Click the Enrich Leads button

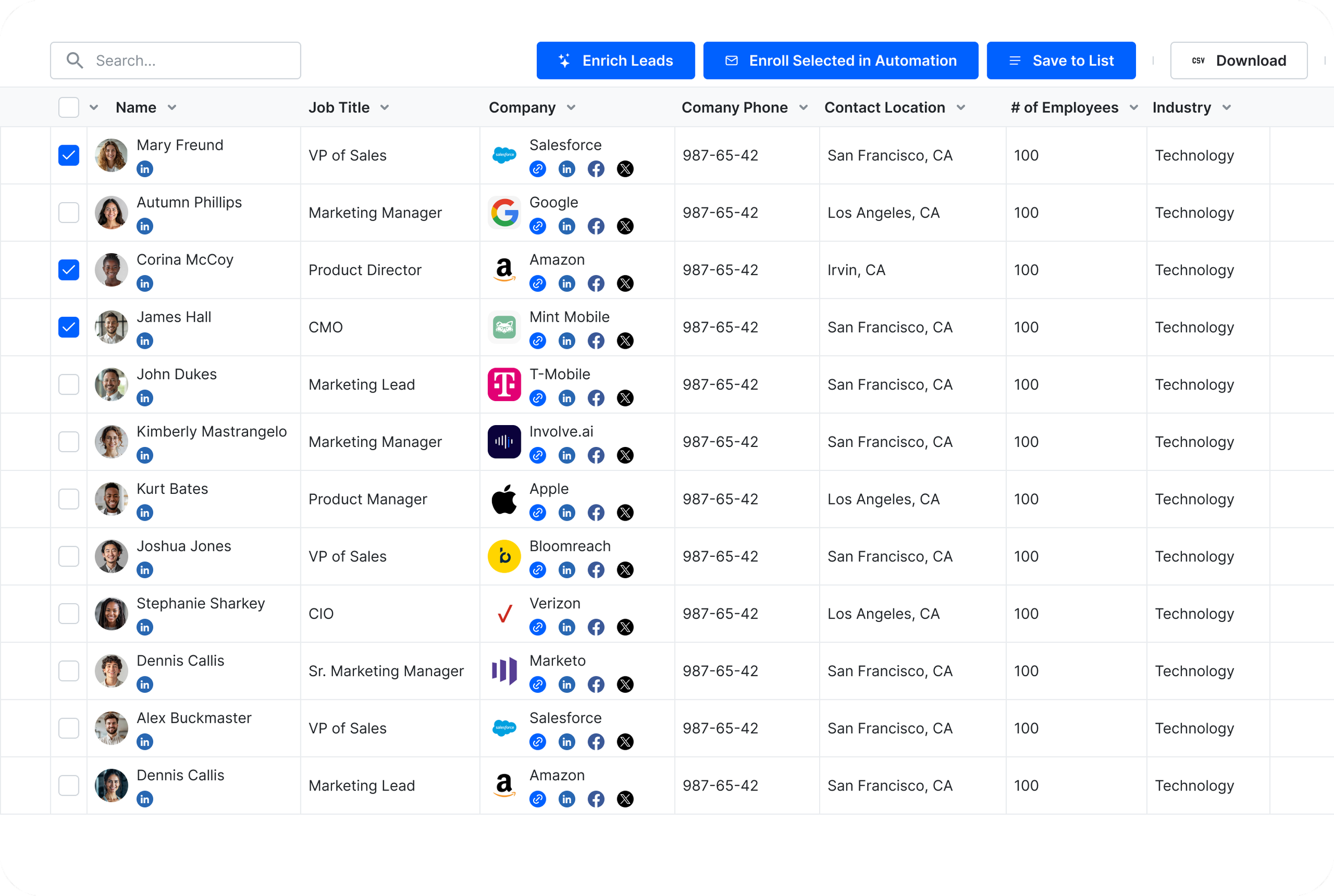coord(616,61)
